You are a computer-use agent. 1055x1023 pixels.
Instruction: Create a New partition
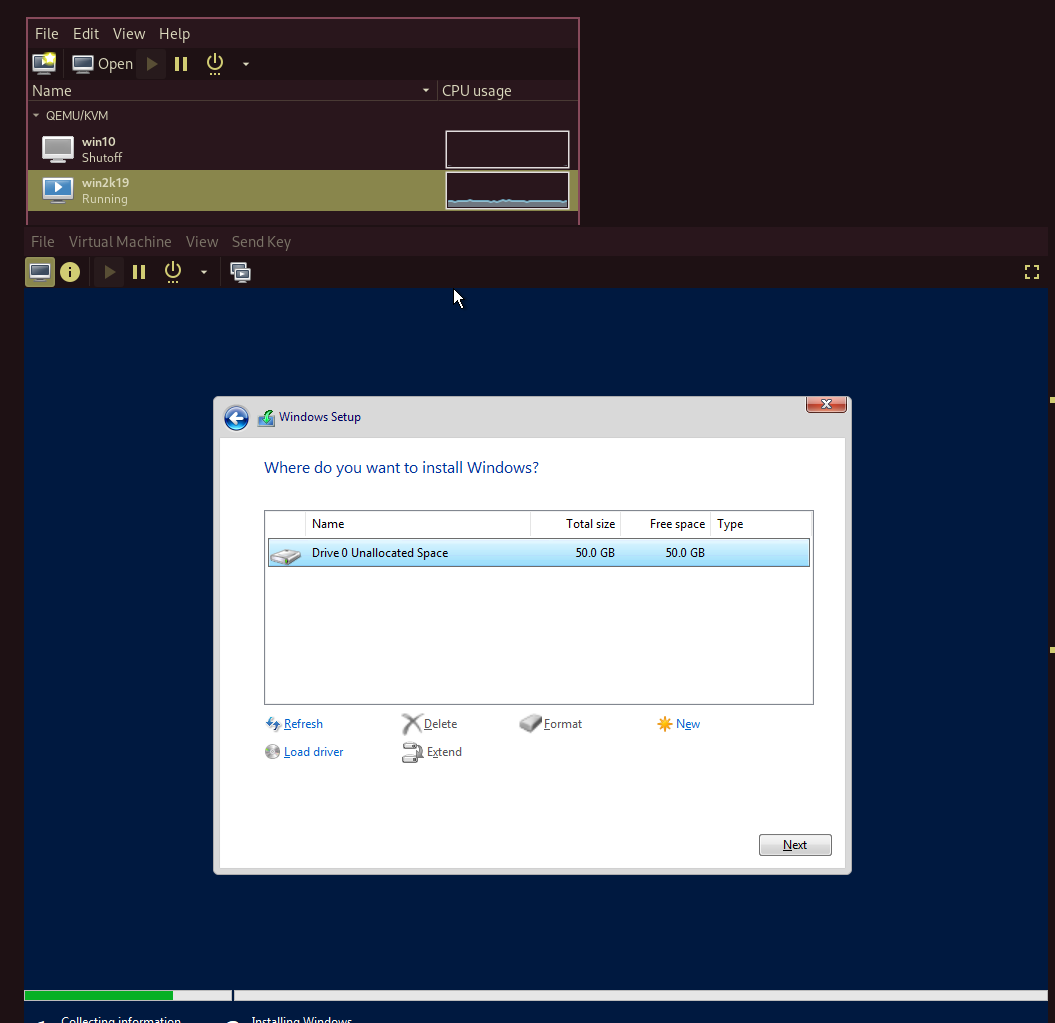tap(679, 724)
